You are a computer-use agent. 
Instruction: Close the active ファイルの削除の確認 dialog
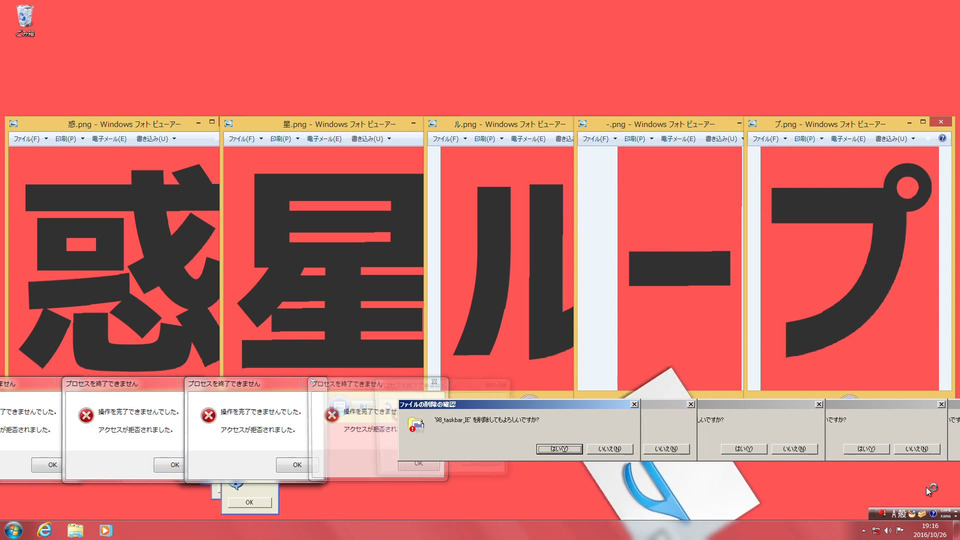[x=634, y=404]
